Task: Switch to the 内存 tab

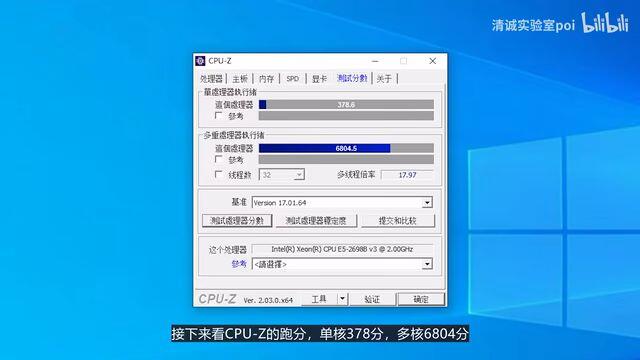Action: pos(267,79)
